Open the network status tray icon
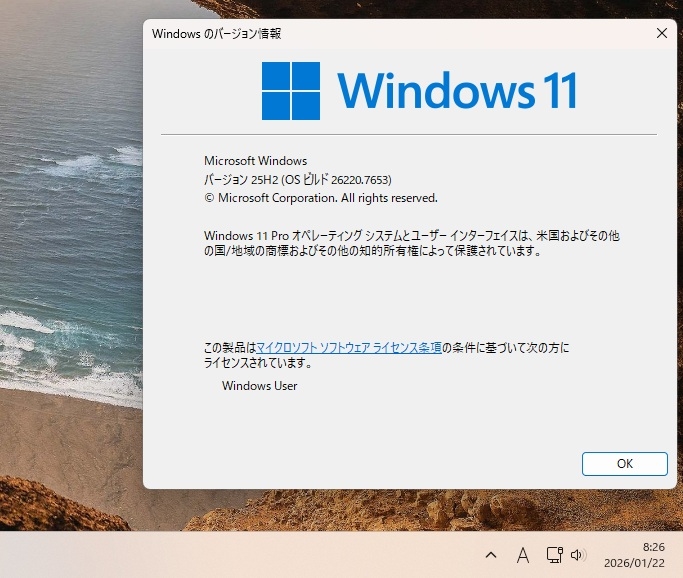The image size is (683, 578). (555, 555)
